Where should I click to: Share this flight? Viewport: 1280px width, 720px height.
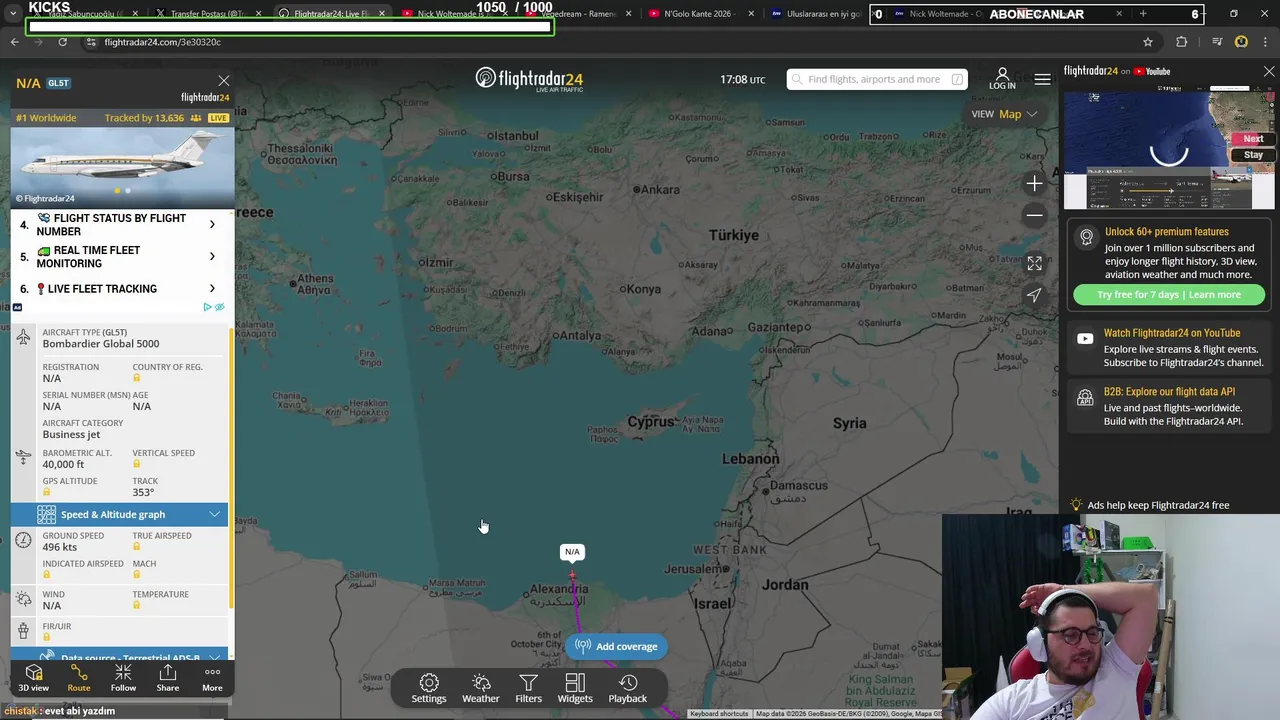click(x=168, y=678)
